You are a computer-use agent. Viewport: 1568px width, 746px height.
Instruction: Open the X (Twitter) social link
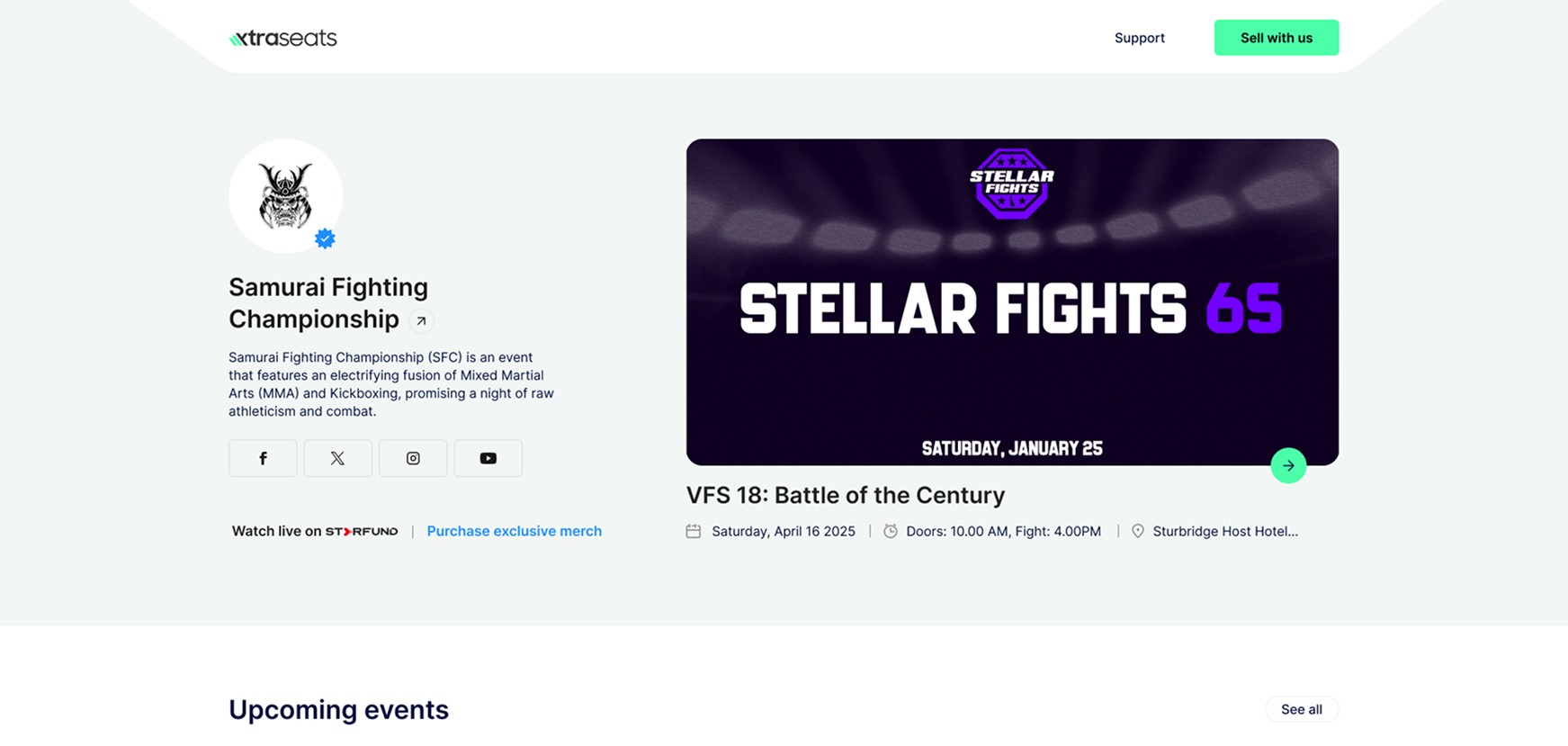coord(337,458)
